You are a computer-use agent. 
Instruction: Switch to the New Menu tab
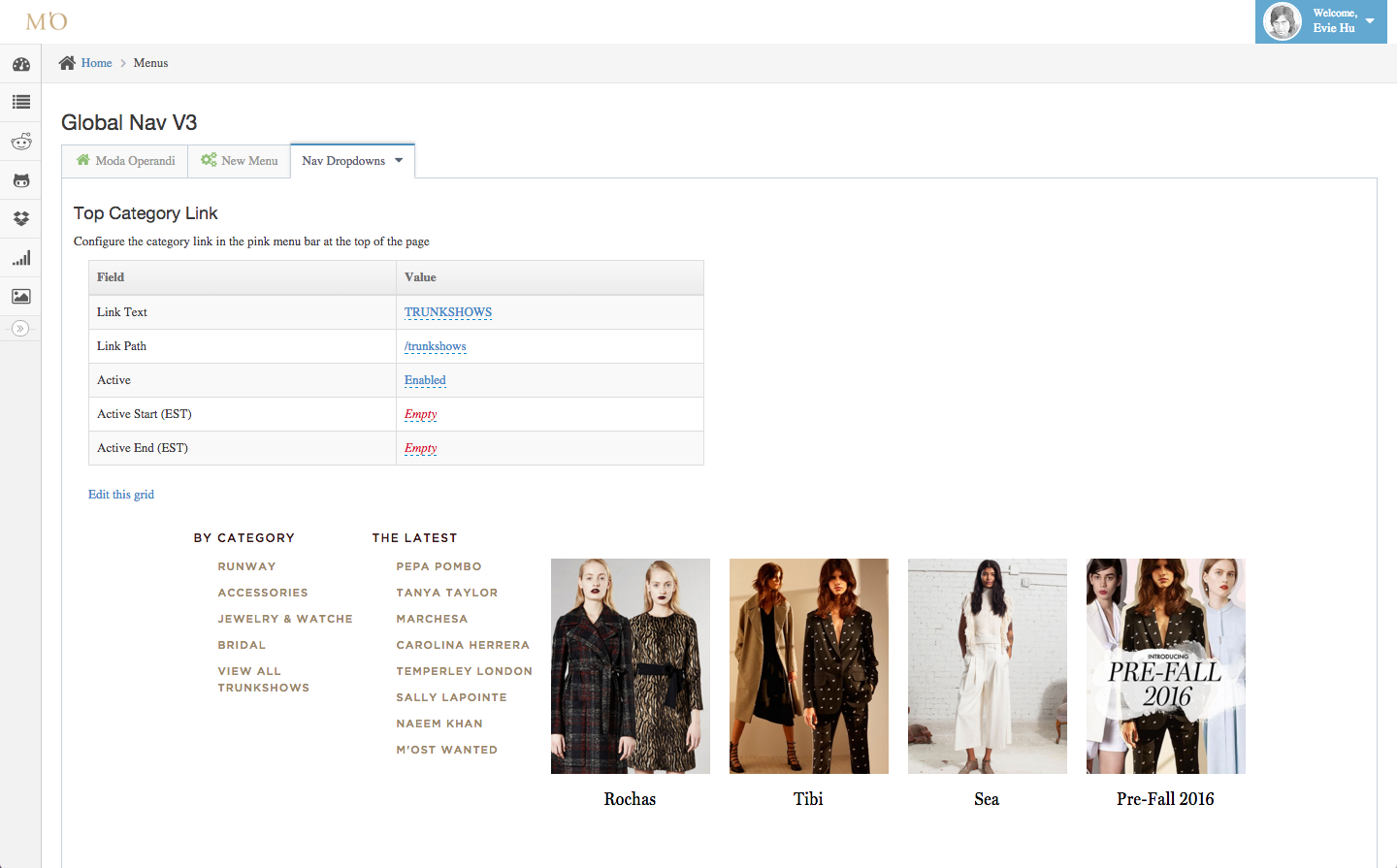click(x=240, y=161)
